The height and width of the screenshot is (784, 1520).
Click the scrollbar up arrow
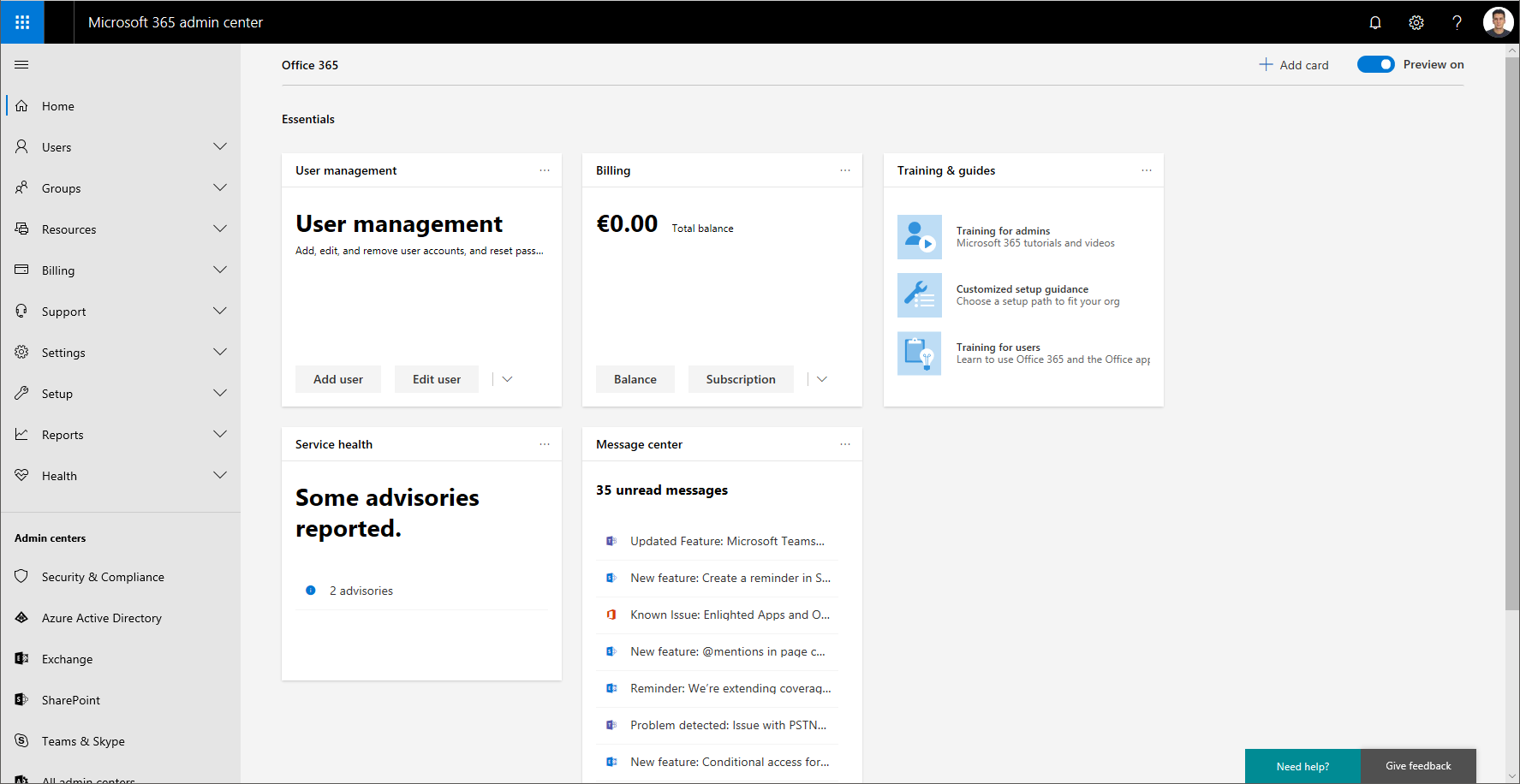point(1512,50)
